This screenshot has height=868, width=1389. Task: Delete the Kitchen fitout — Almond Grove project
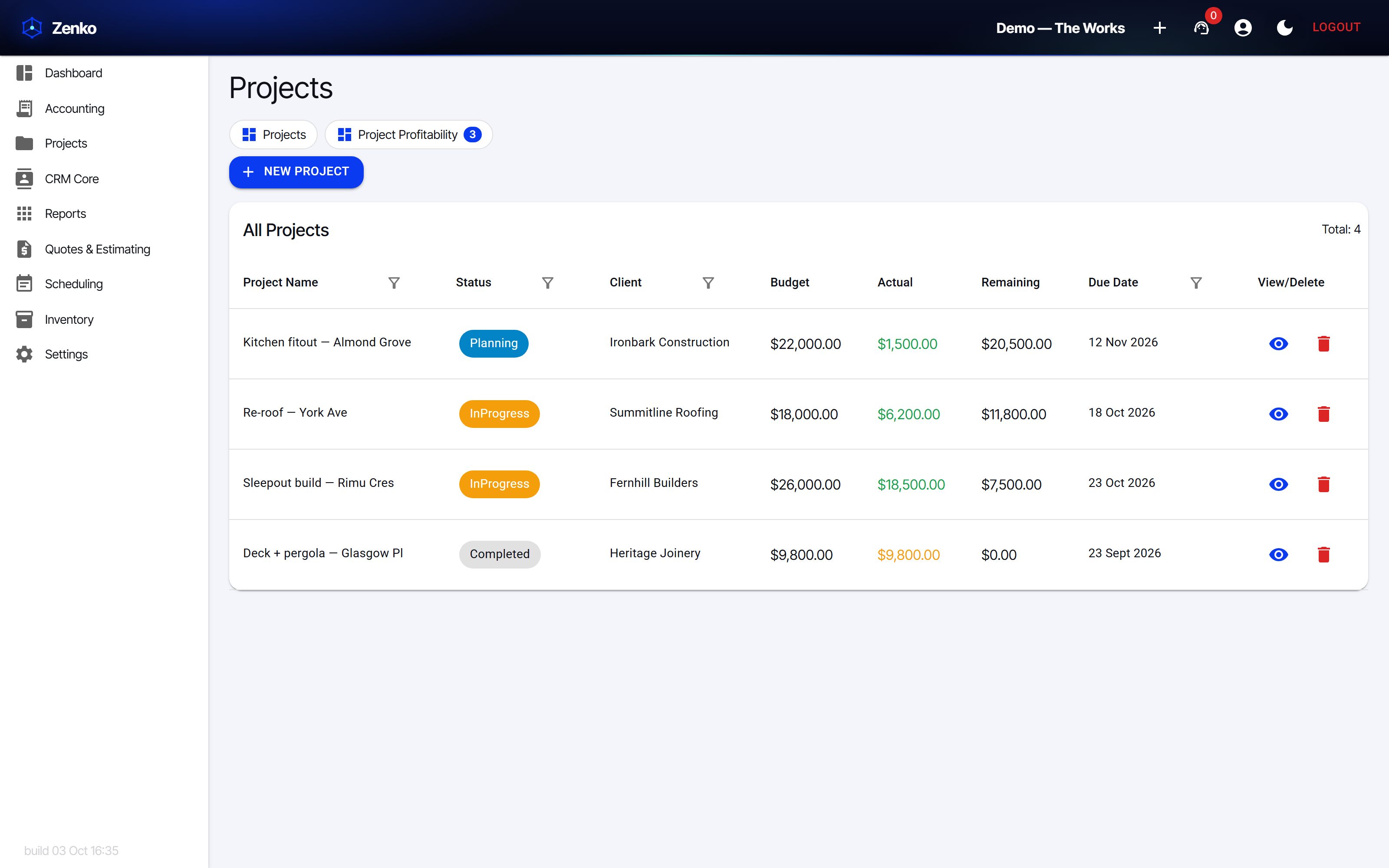[x=1323, y=343]
